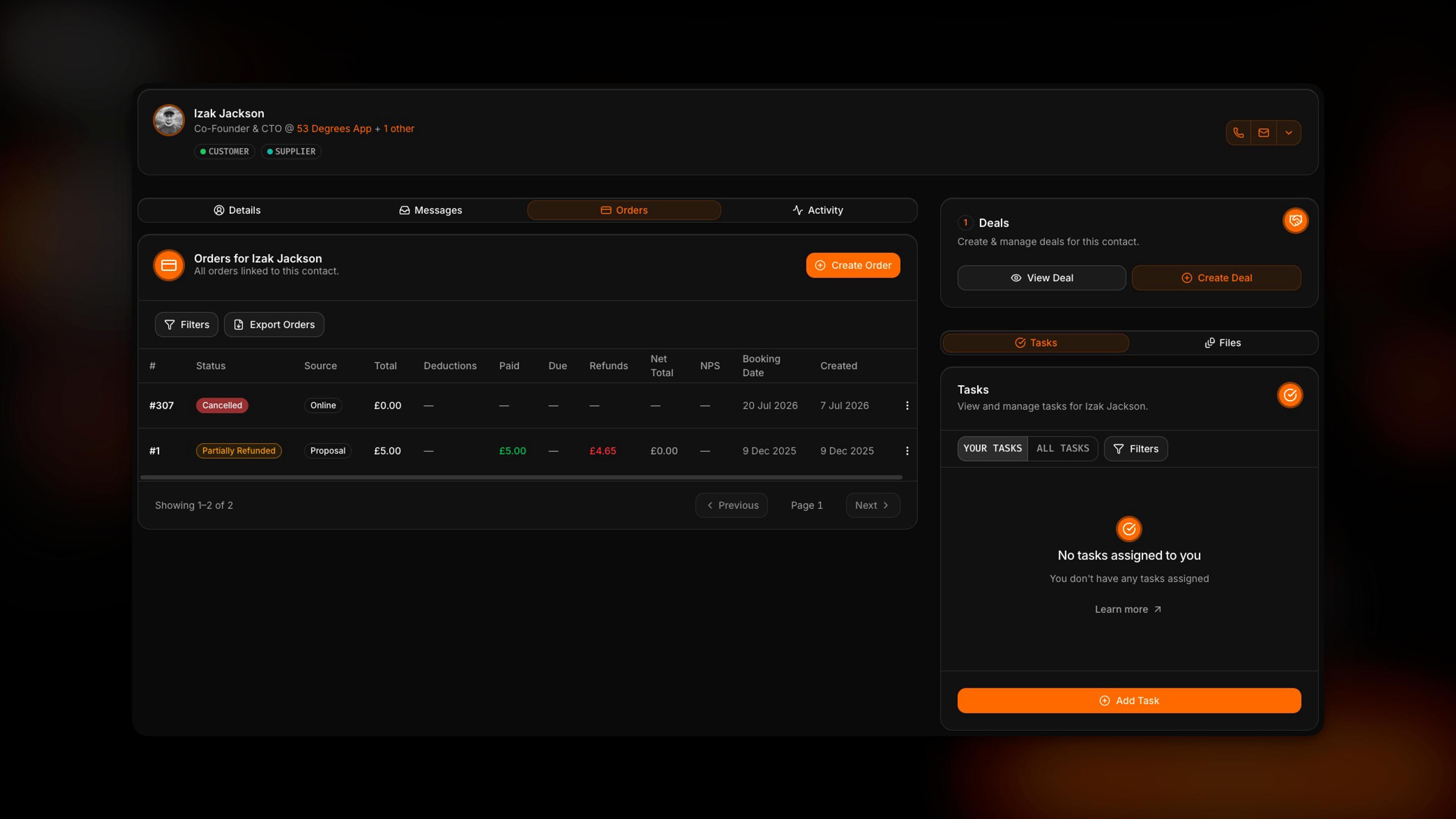Image resolution: width=1456 pixels, height=819 pixels.
Task: Click the Total column header
Action: (x=386, y=366)
